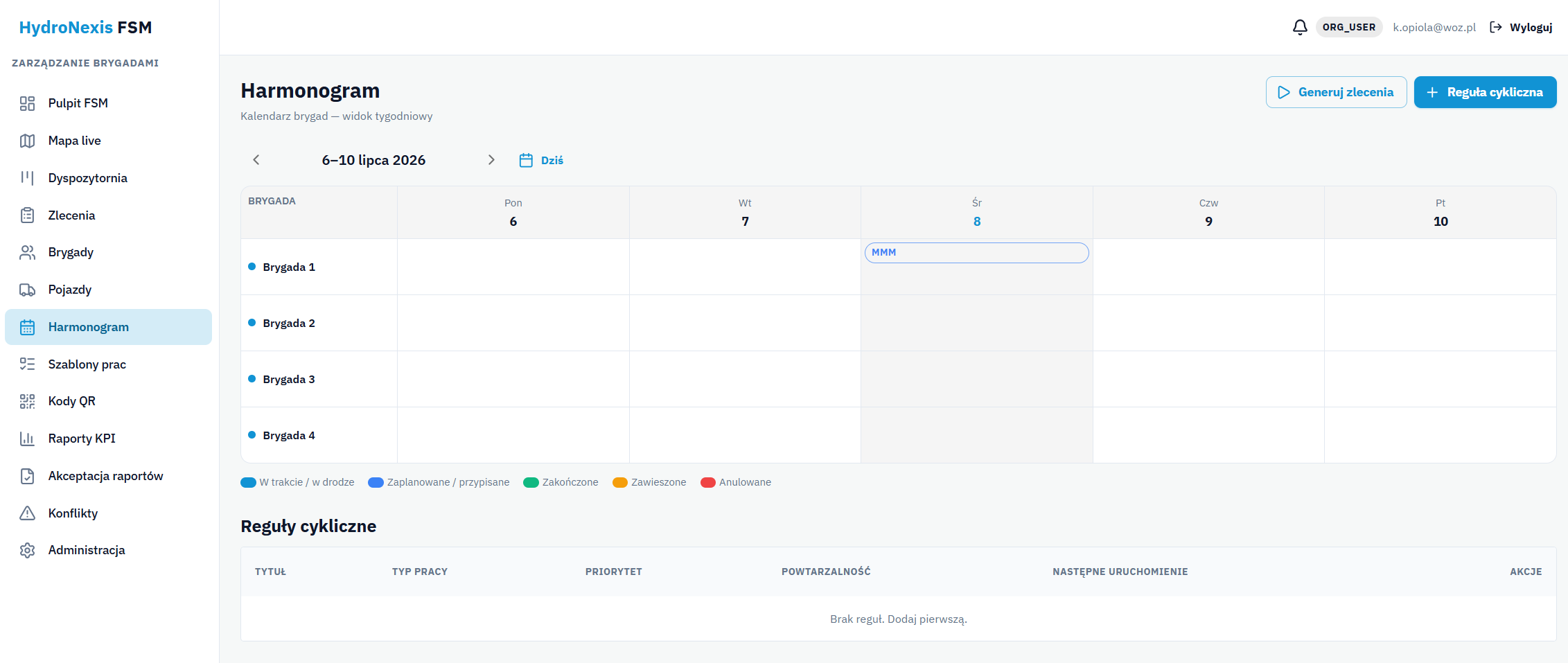Click the Brygada 2 row label
The width and height of the screenshot is (1568, 663).
[x=288, y=323]
